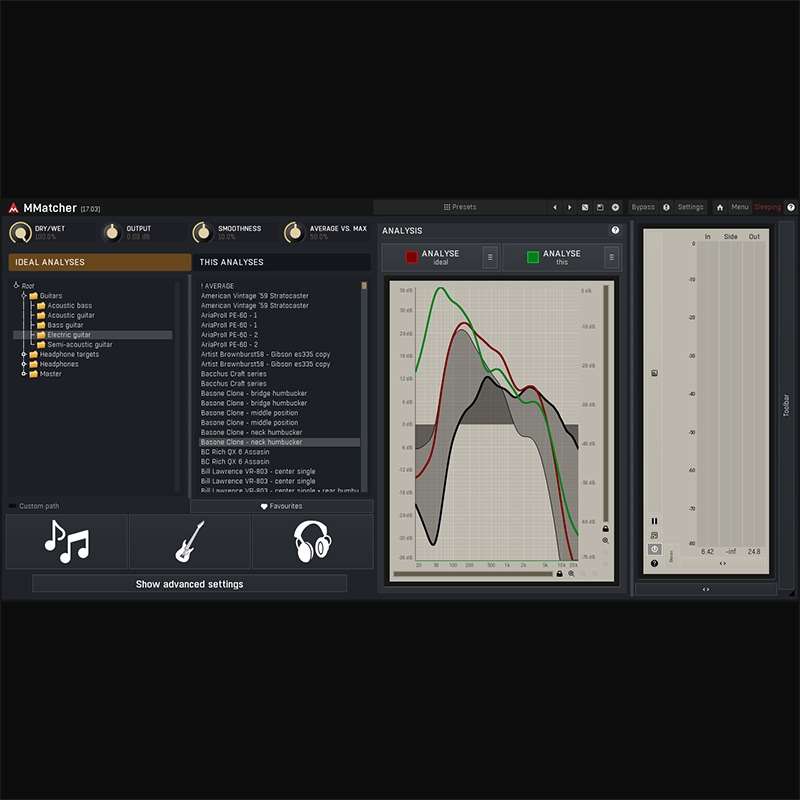Load the previous preset arrow

555,207
